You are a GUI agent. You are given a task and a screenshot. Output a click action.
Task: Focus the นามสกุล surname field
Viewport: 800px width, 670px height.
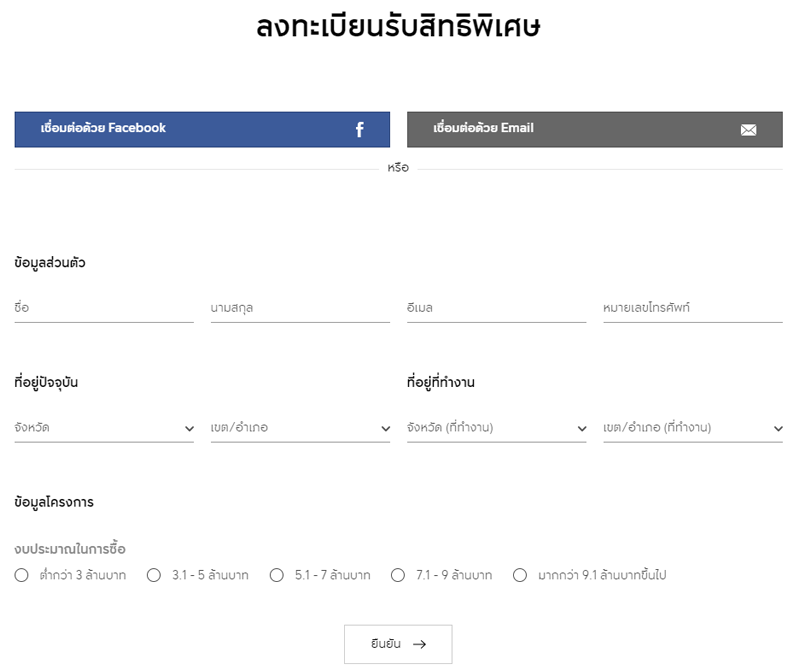[x=300, y=308]
